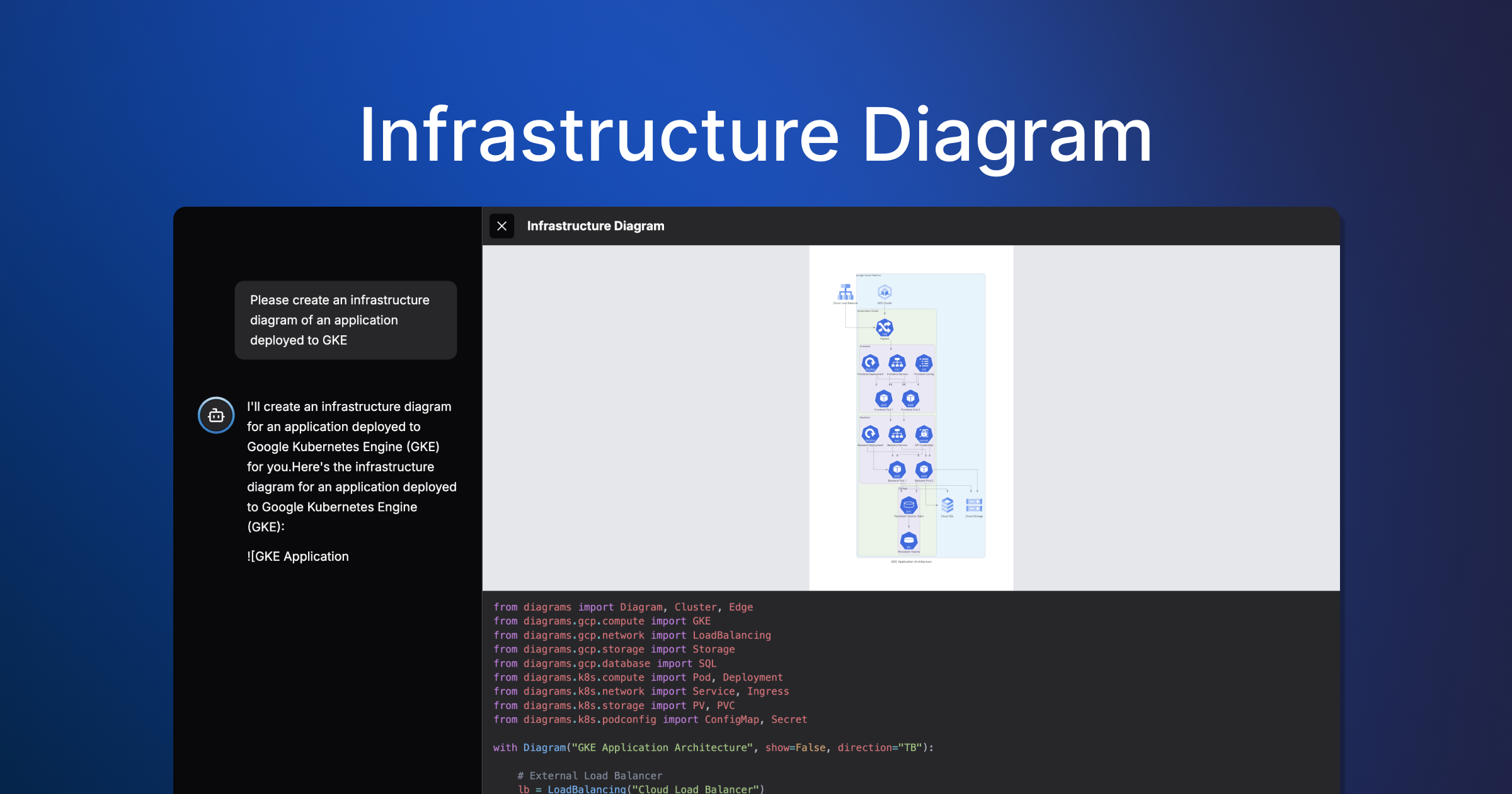Click the Infrastructure Diagram panel title
Image resolution: width=1512 pixels, height=794 pixels.
[x=595, y=226]
